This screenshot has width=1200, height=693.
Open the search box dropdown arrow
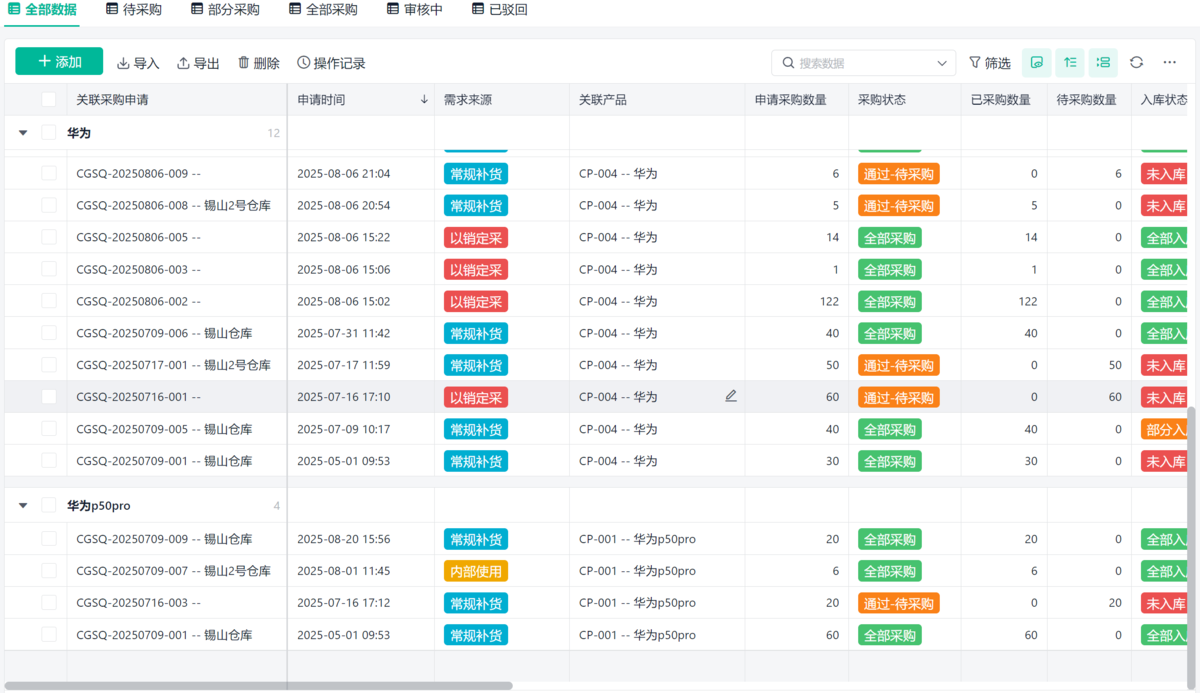(942, 63)
